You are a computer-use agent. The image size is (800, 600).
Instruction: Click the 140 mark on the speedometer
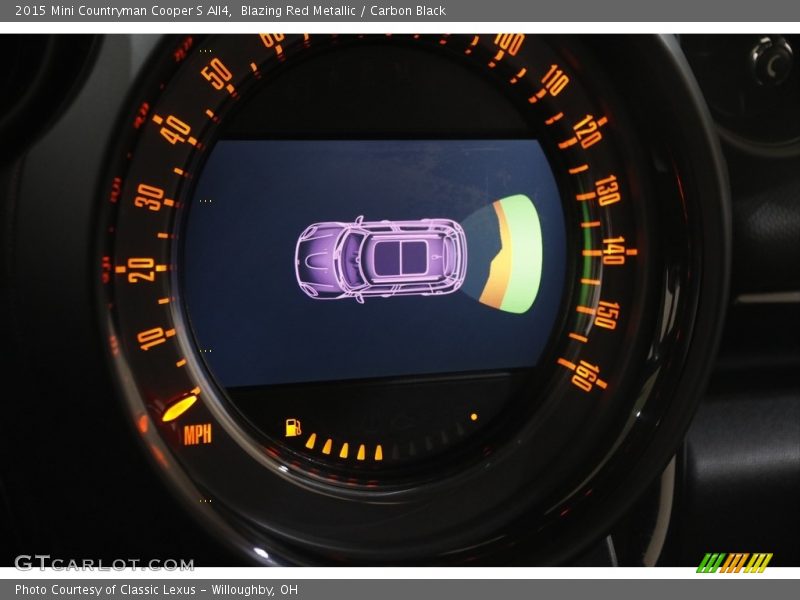pyautogui.click(x=612, y=251)
